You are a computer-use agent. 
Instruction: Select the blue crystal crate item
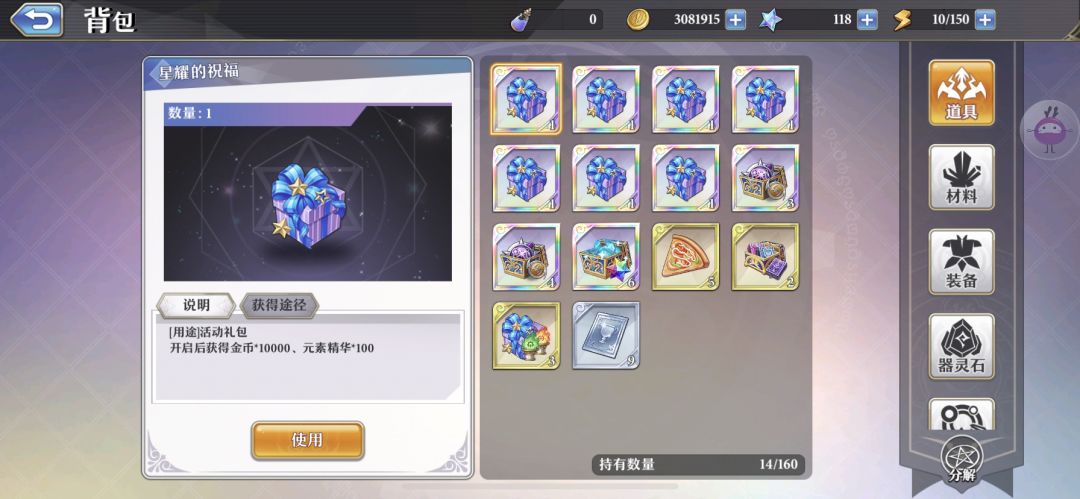pos(765,256)
